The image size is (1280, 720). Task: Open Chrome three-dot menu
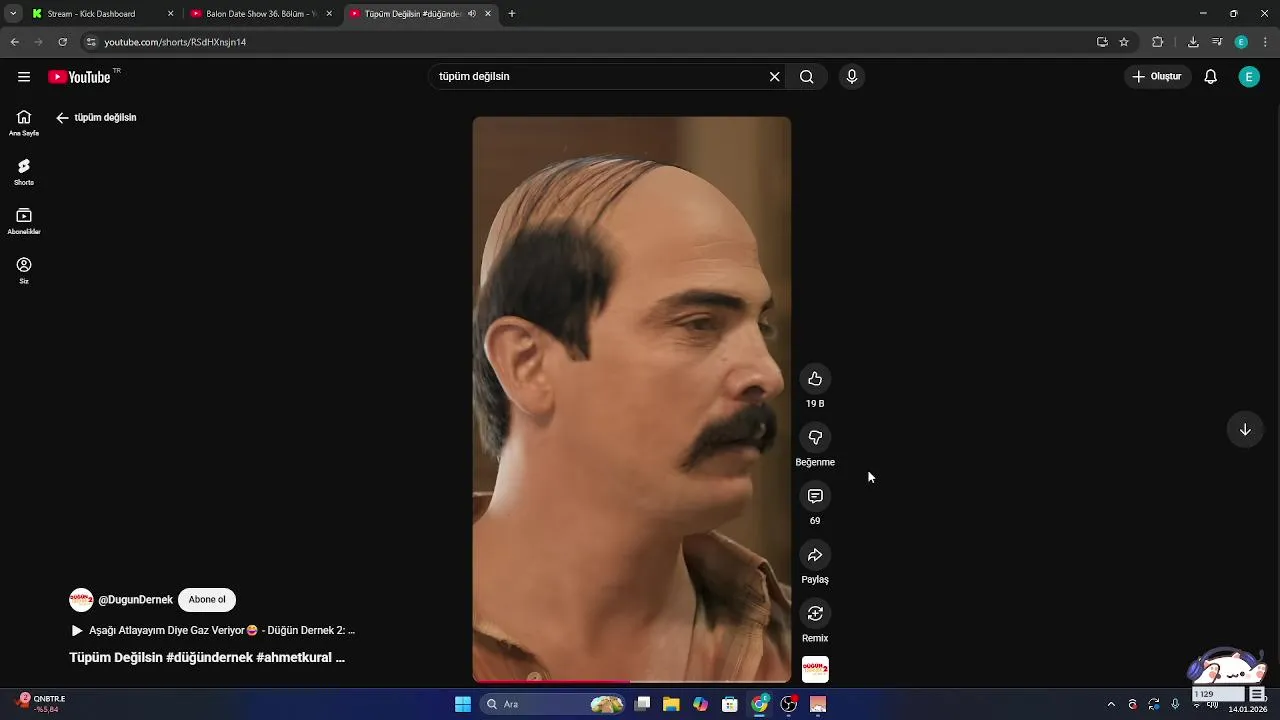[x=1265, y=42]
